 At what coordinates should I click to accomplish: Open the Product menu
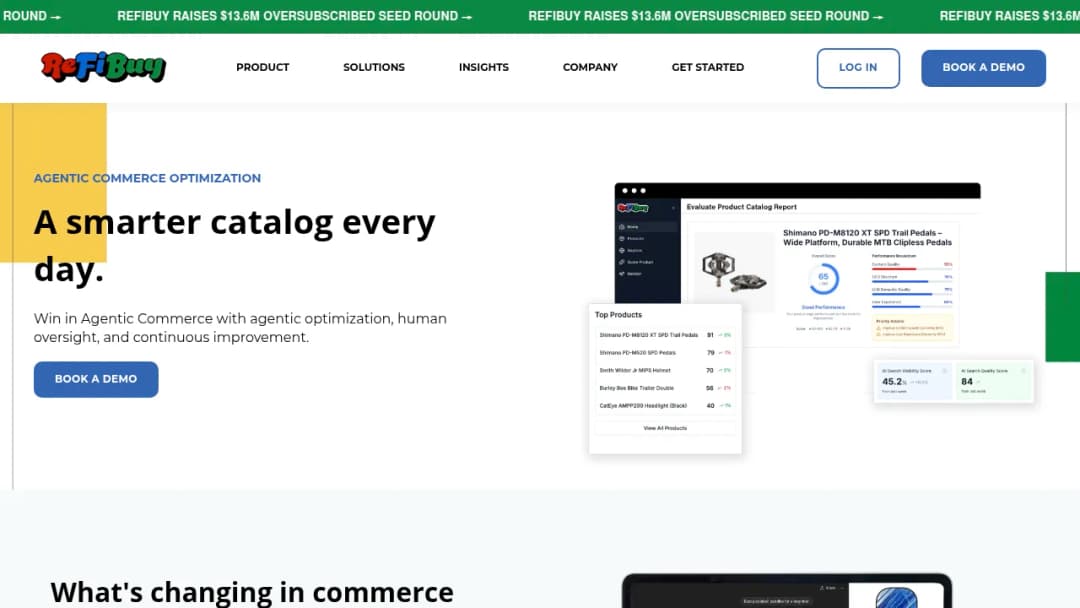(262, 67)
